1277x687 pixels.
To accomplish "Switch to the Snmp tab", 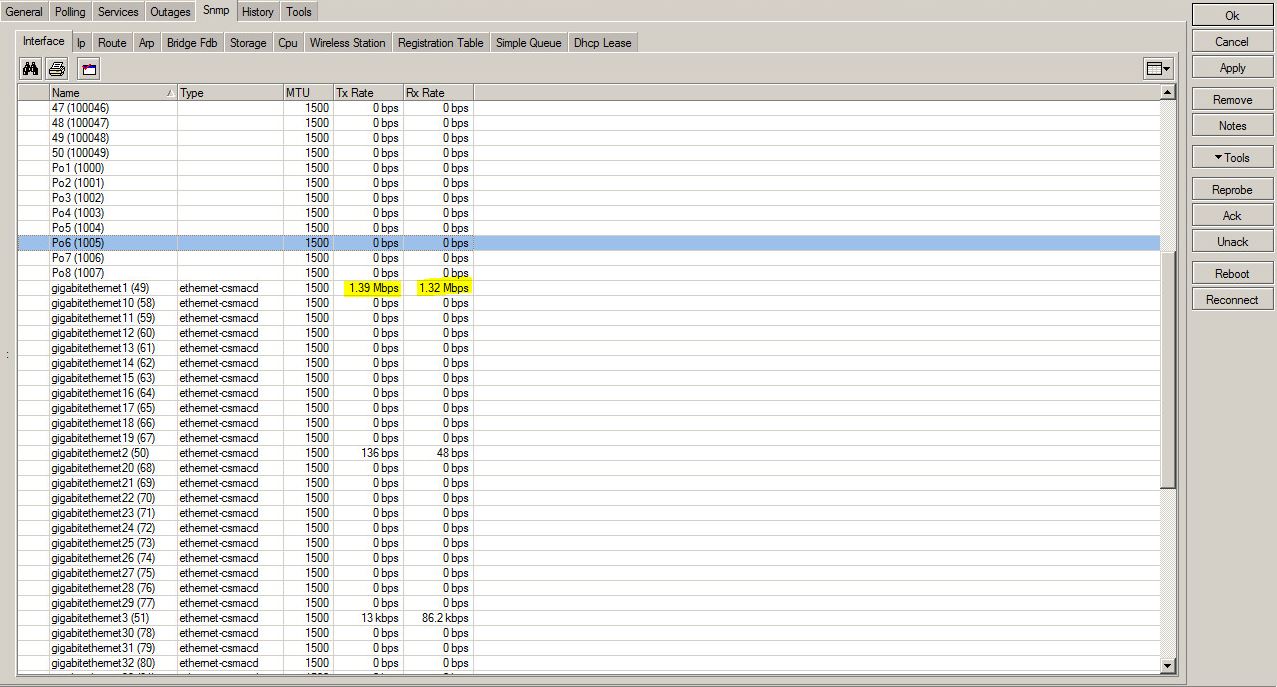I will pyautogui.click(x=215, y=11).
